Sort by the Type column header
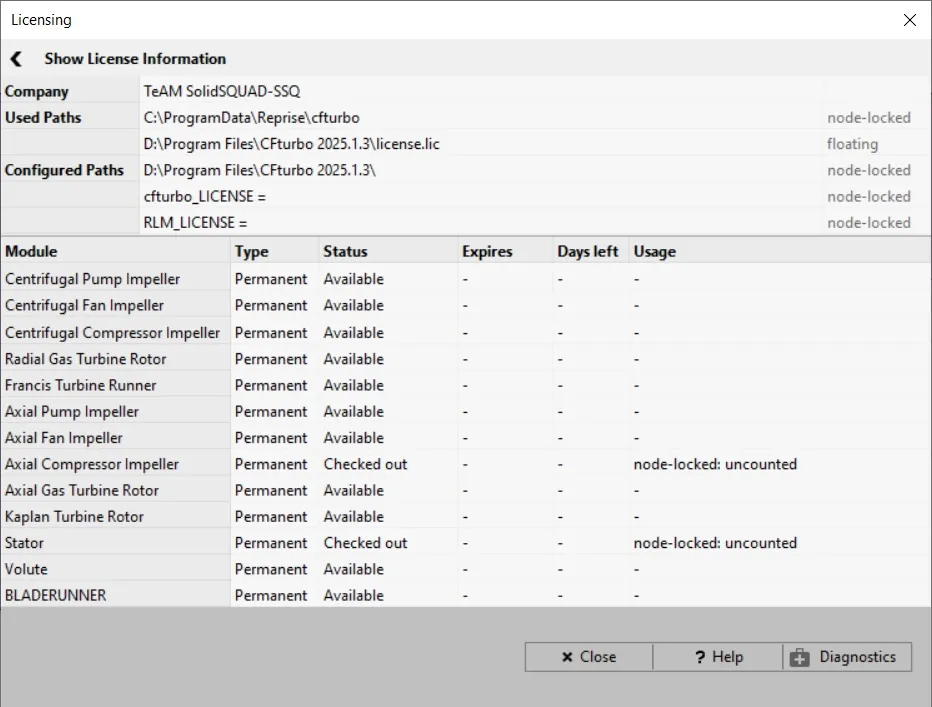 pos(275,252)
